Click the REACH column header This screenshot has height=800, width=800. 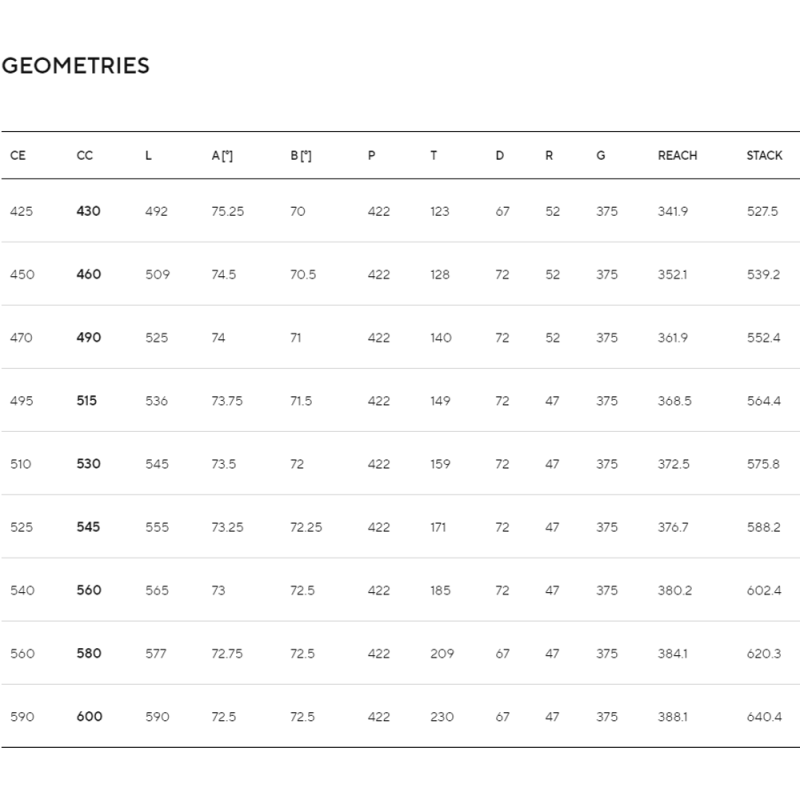point(677,156)
